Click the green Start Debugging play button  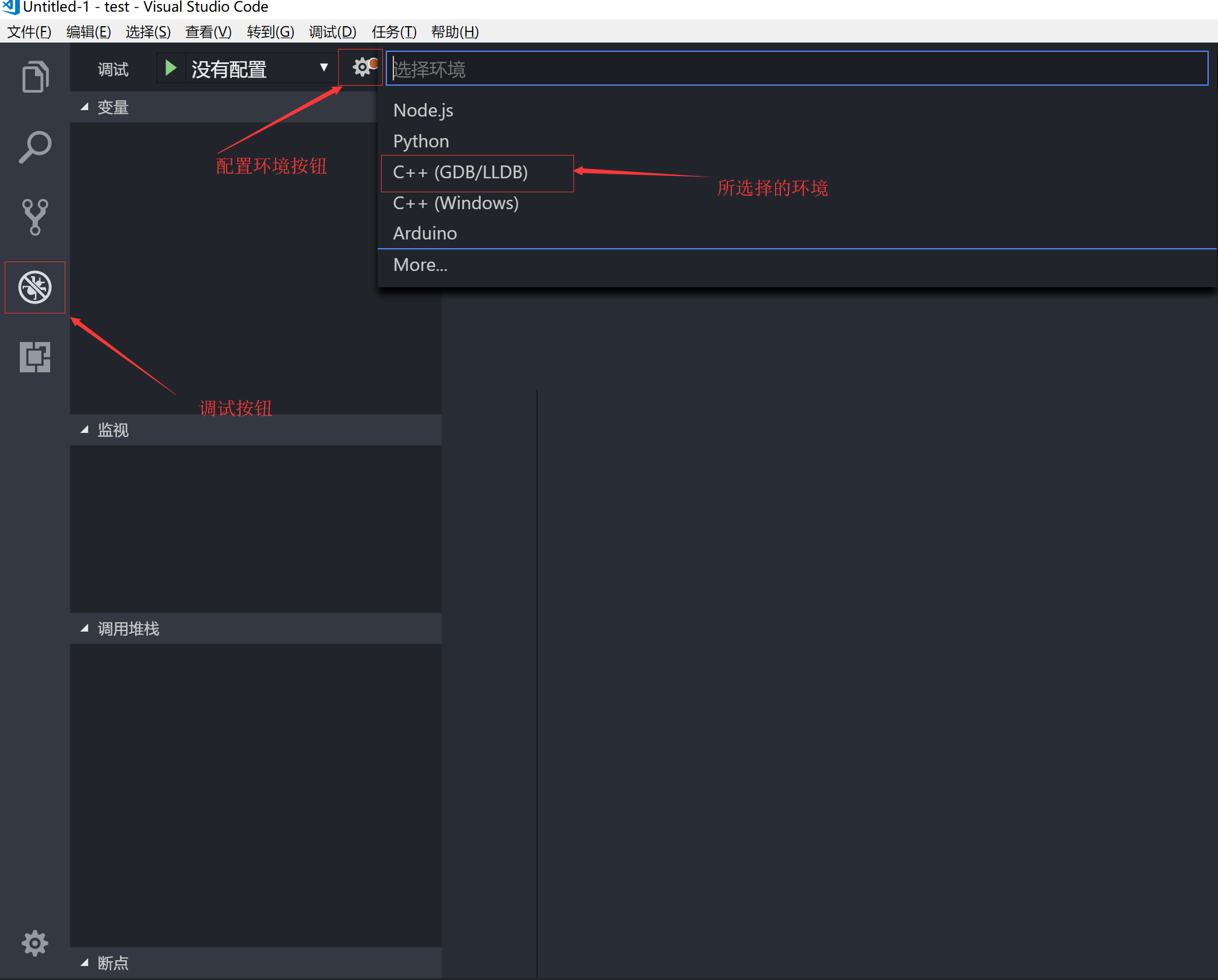171,68
